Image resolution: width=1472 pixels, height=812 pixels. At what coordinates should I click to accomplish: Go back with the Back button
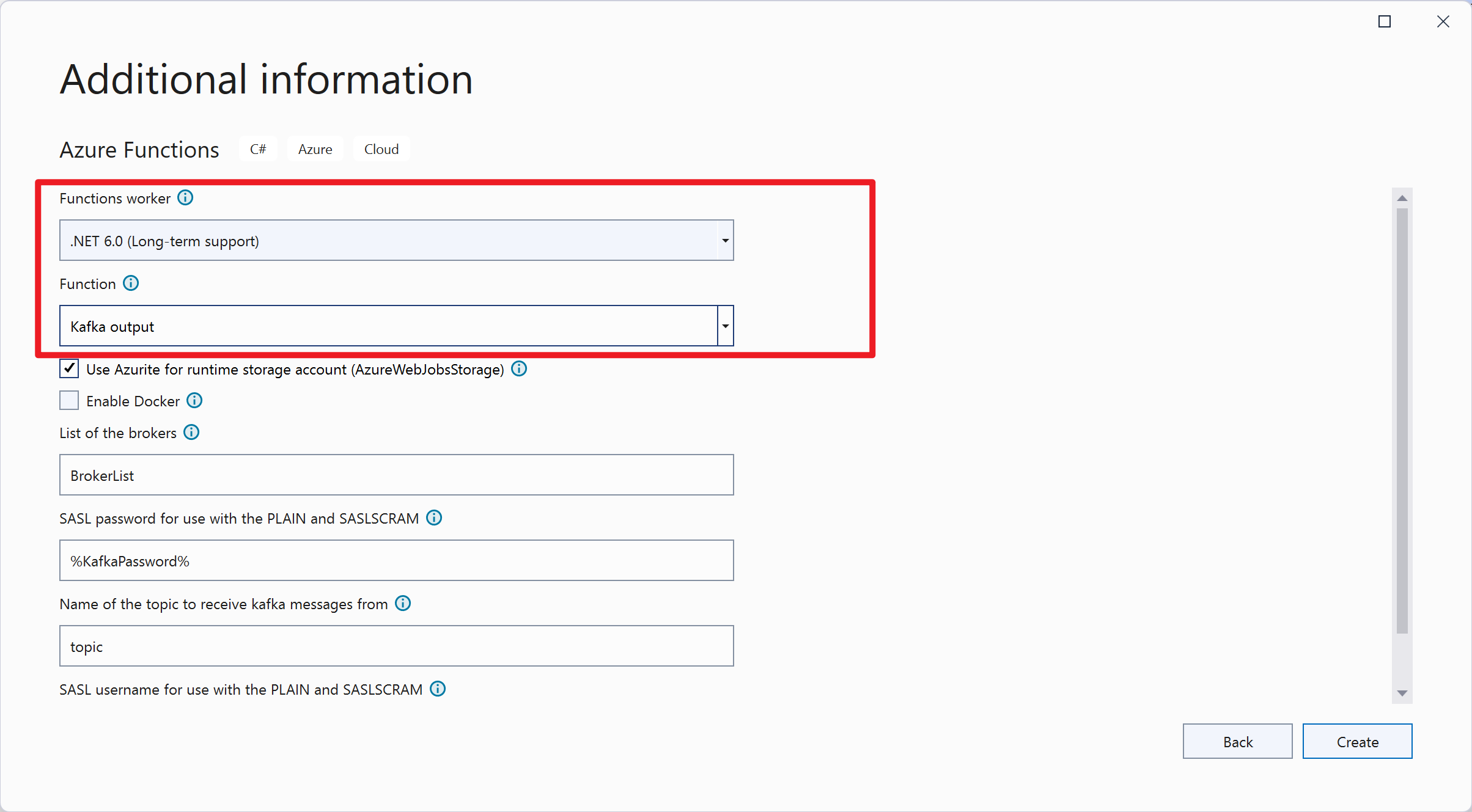(x=1237, y=742)
